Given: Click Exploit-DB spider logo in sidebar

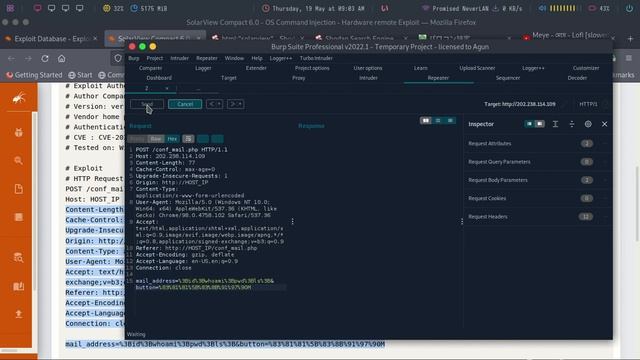Looking at the screenshot, I should click(x=18, y=98).
